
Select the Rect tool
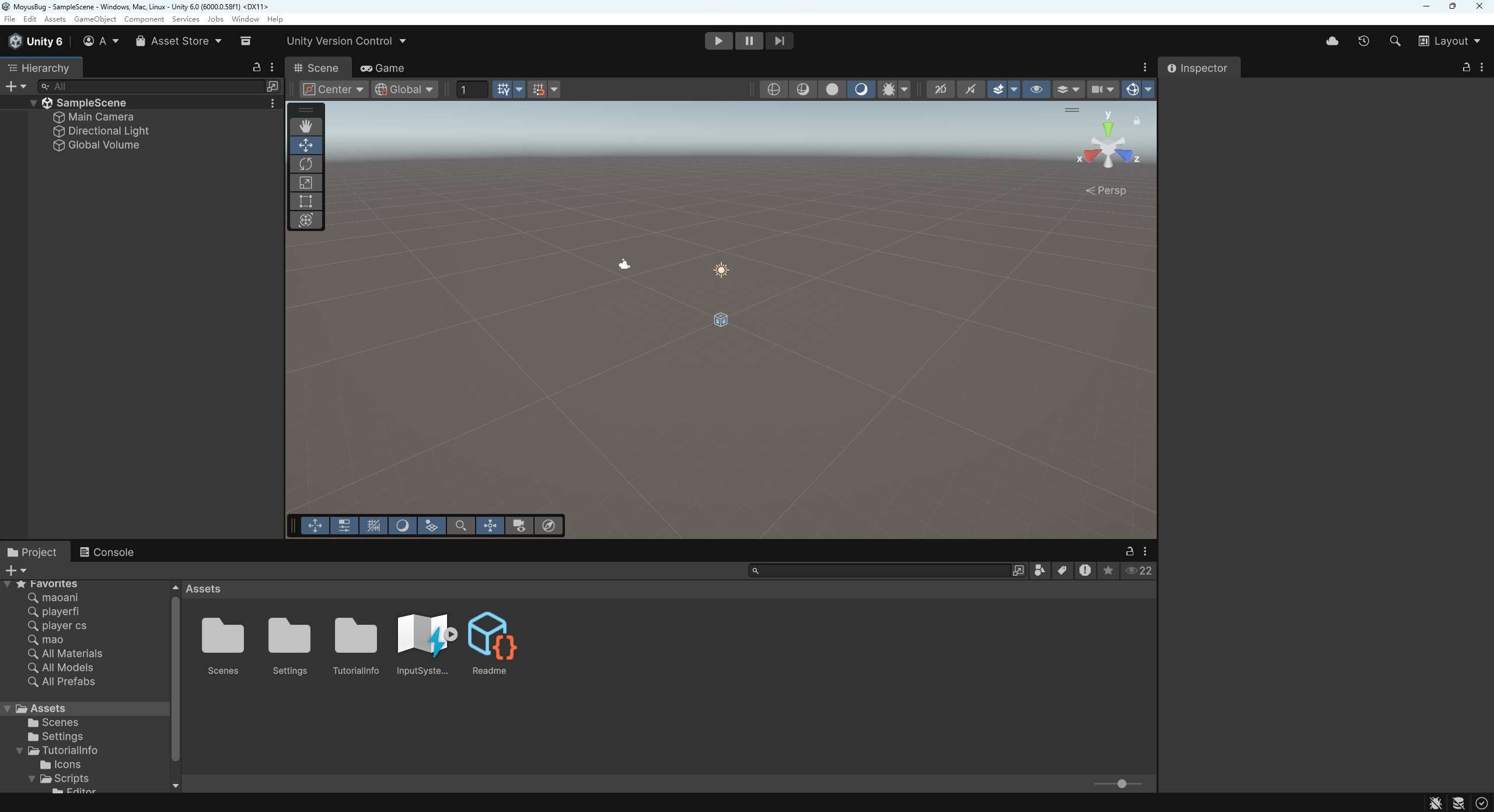306,201
